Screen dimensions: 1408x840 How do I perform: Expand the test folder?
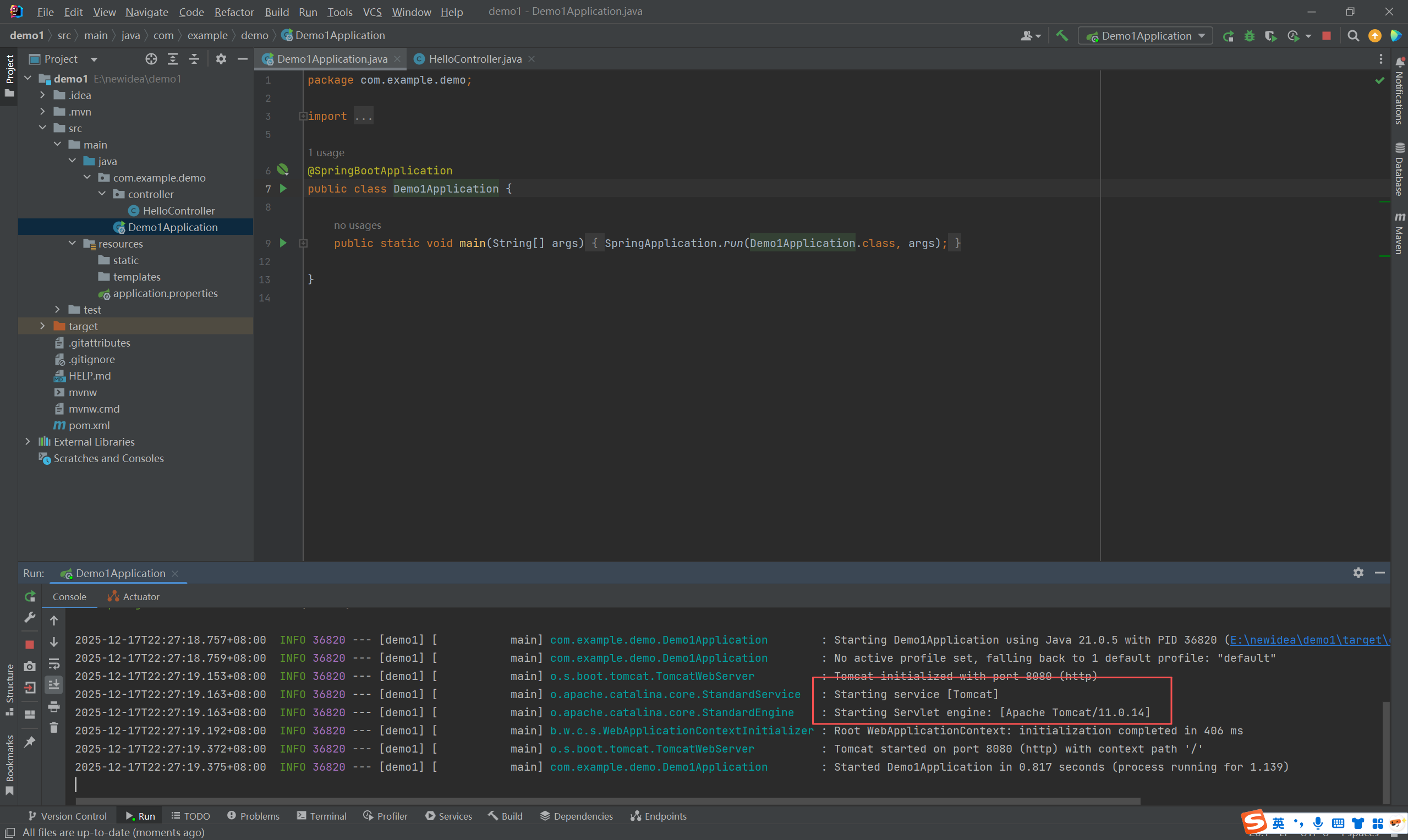[x=57, y=310]
